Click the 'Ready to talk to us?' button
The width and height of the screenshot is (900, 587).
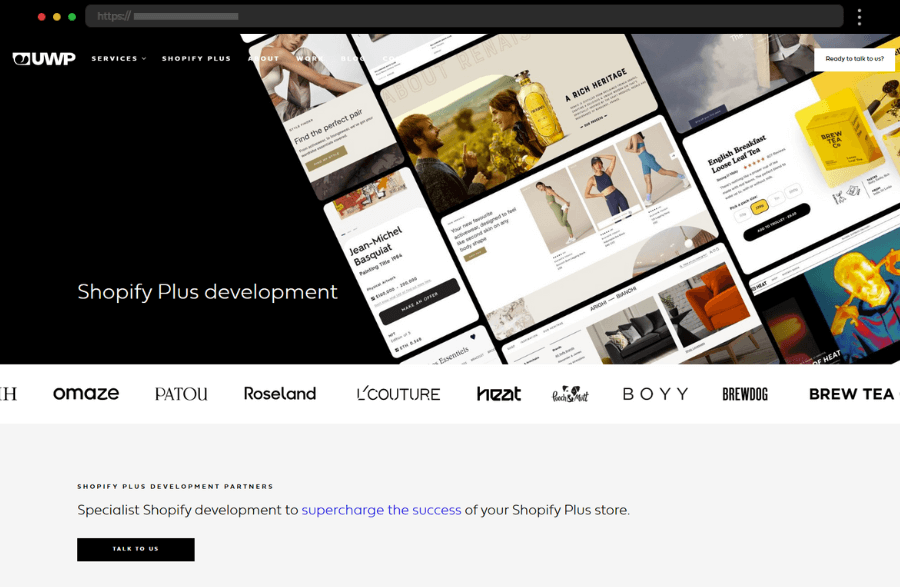(854, 59)
